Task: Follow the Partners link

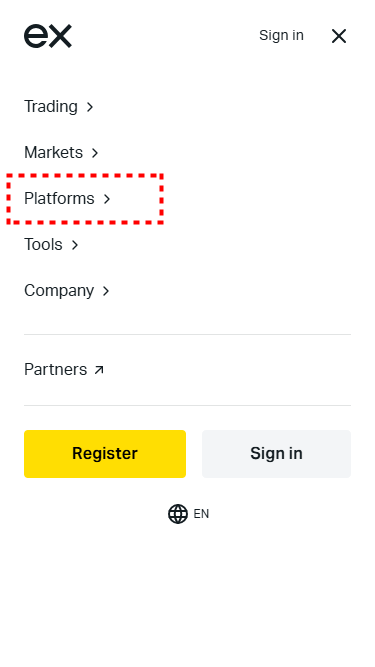Action: click(56, 369)
